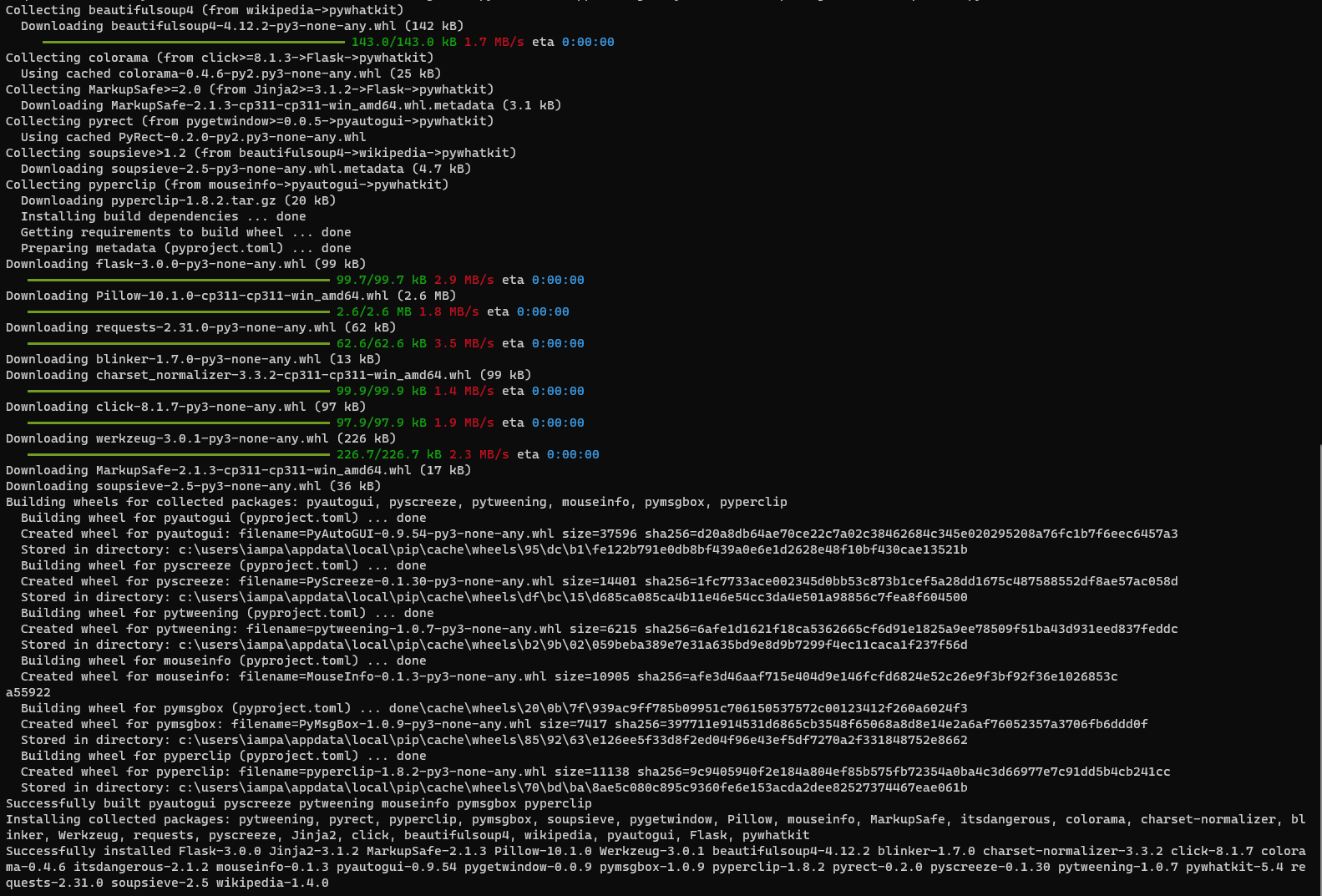Image resolution: width=1322 pixels, height=896 pixels.
Task: Click the line "Collecting MarkupSafe>=2.0"
Action: 250,89
